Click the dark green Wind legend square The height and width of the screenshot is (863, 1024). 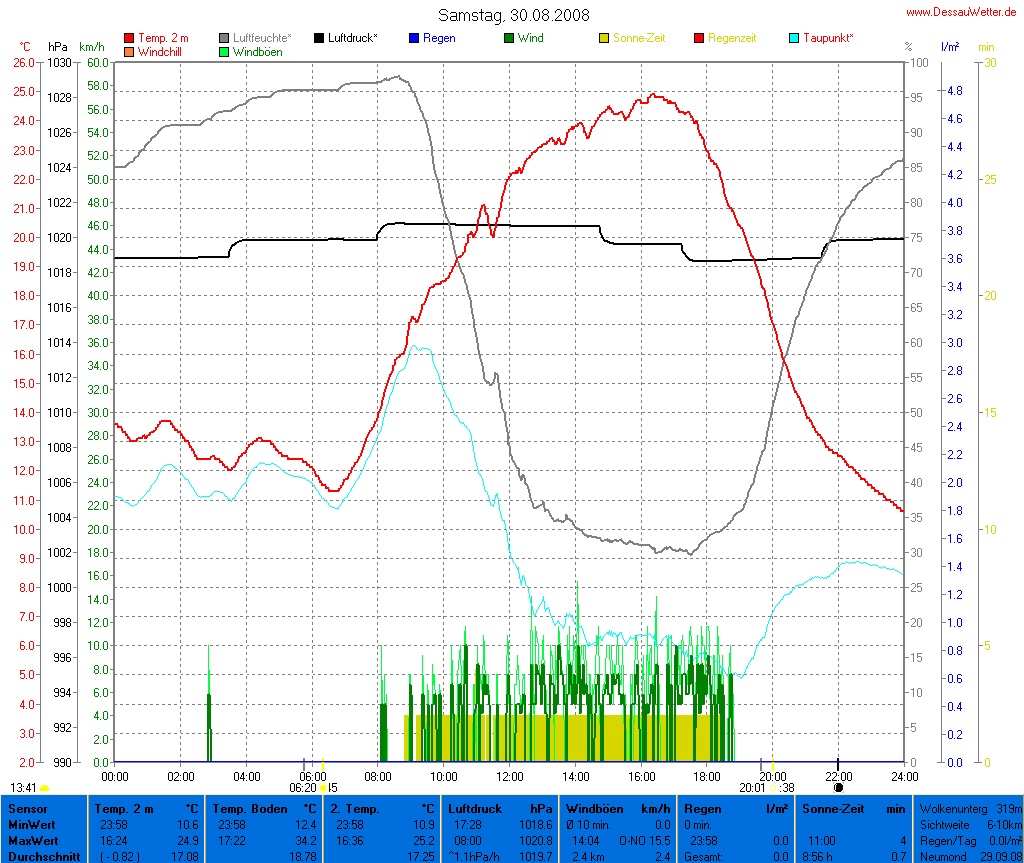coord(509,38)
